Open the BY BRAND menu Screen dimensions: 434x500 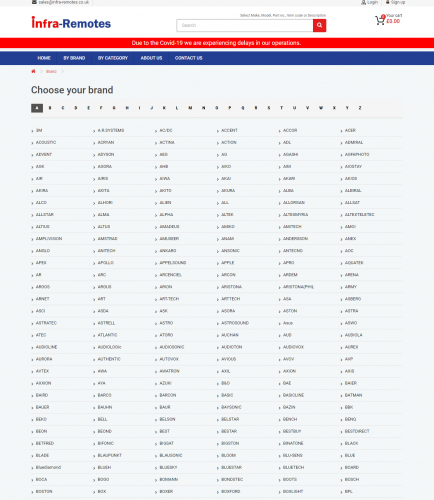tap(74, 58)
